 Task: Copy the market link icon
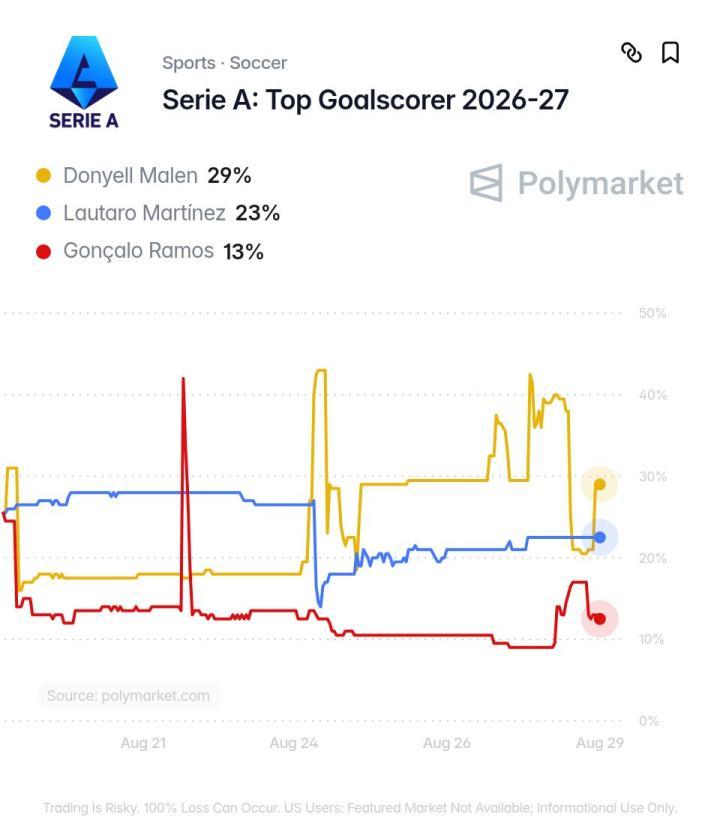coord(631,52)
